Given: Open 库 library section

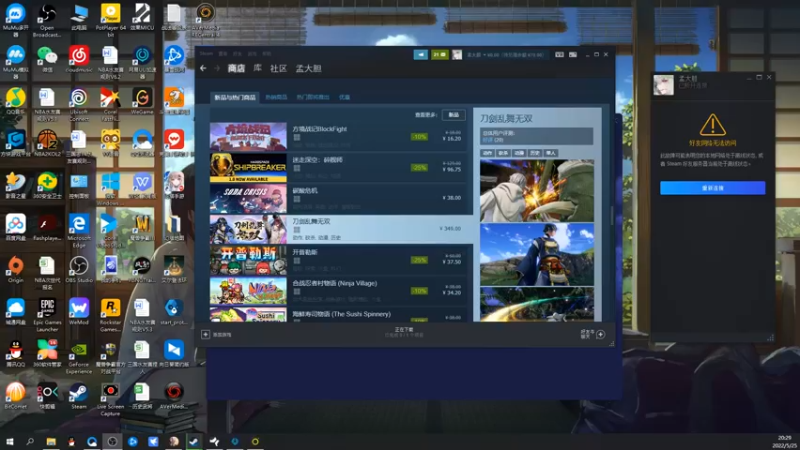Looking at the screenshot, I should pyautogui.click(x=258, y=68).
